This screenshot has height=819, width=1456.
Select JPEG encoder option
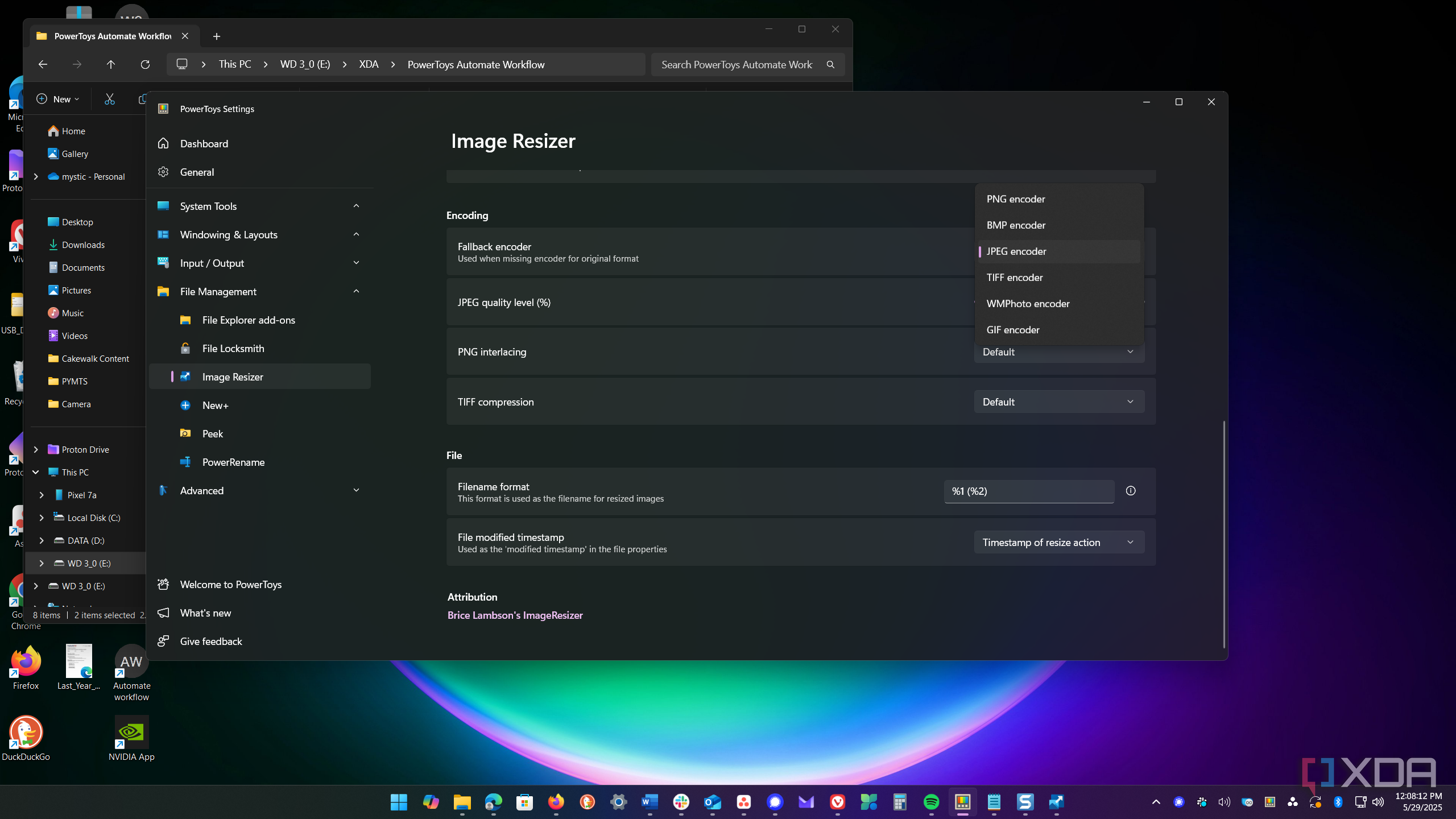[1059, 251]
